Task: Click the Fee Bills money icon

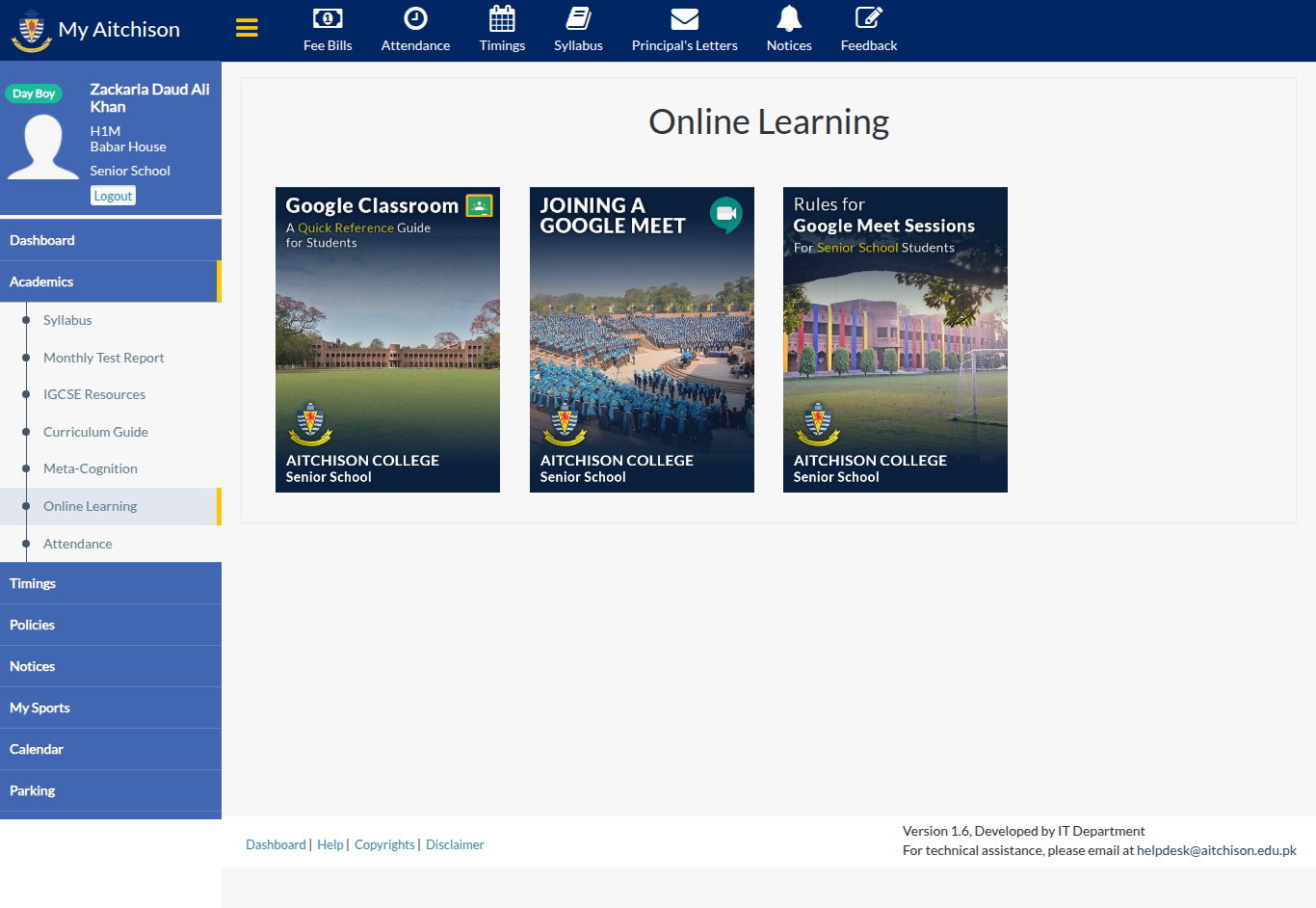Action: coord(328,18)
